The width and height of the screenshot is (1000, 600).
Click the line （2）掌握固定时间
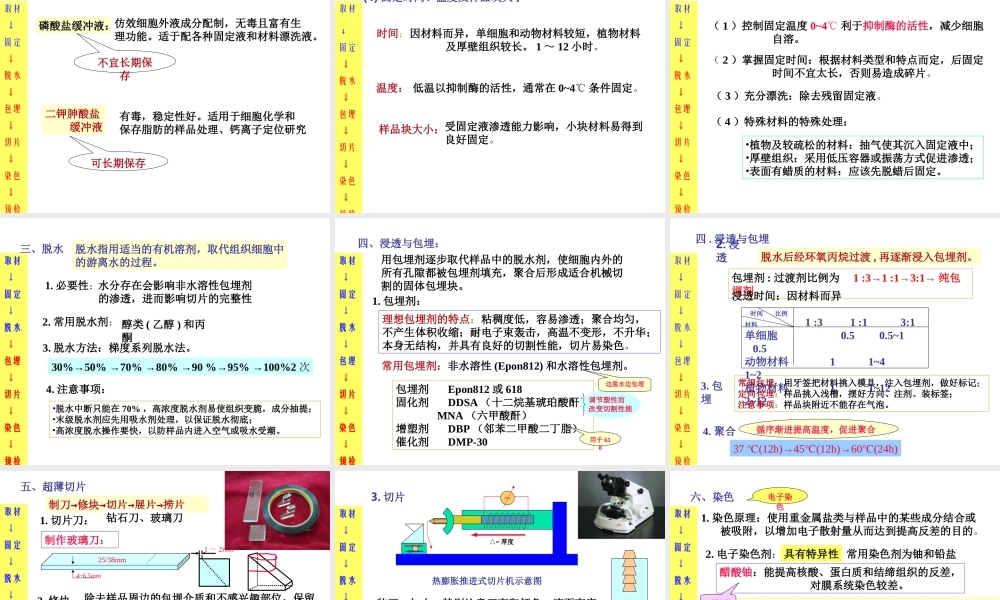click(848, 66)
